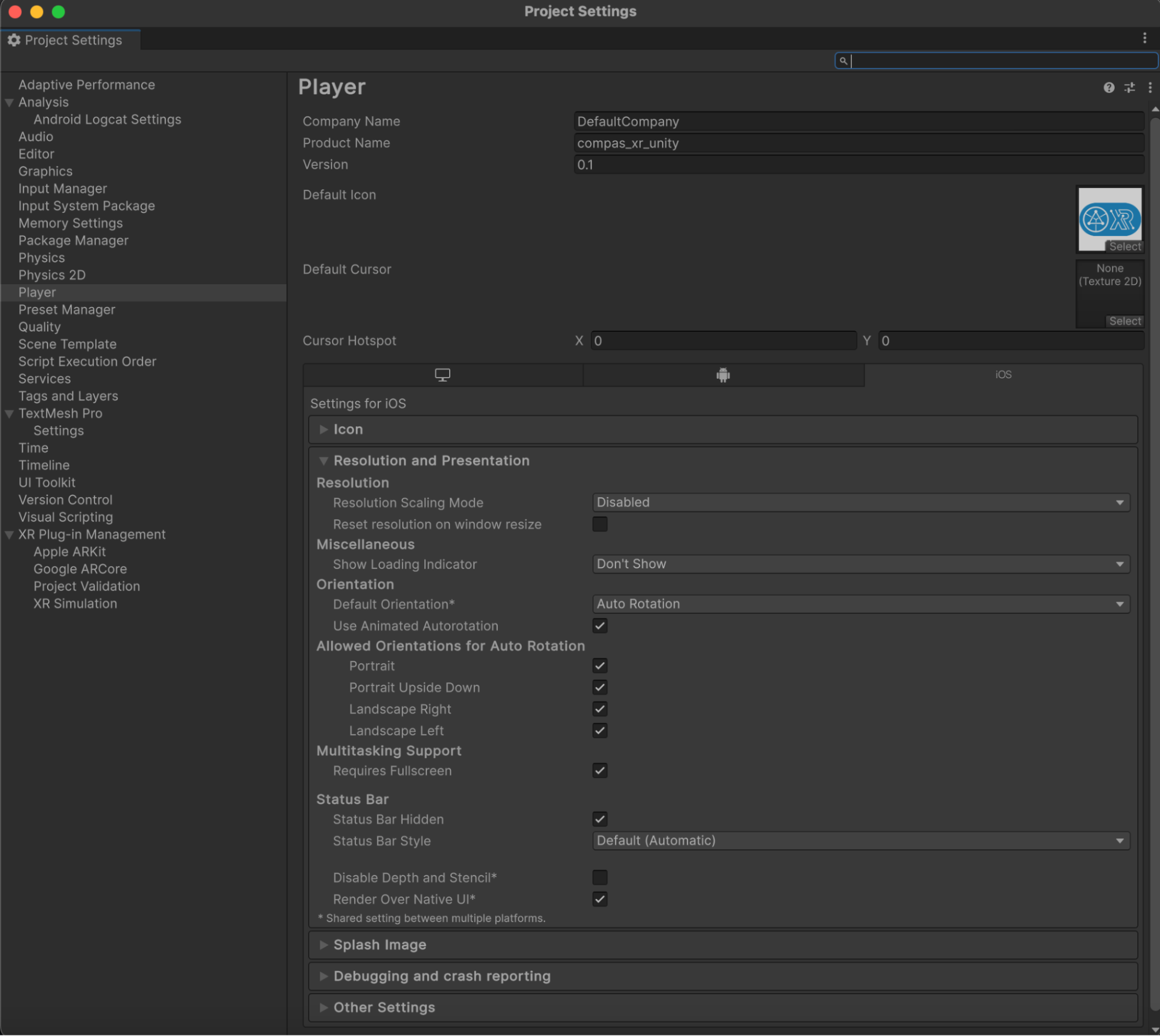Switch to the Android robot platform tab
The height and width of the screenshot is (1036, 1160).
tap(722, 375)
